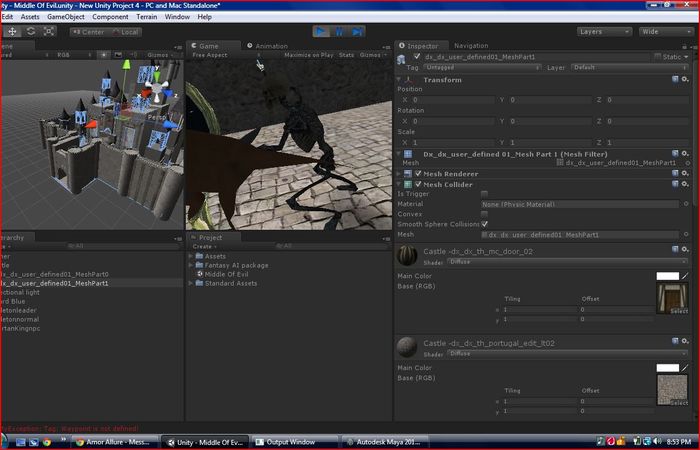Toggle the GameObject active checkbox in Inspector

[417, 56]
